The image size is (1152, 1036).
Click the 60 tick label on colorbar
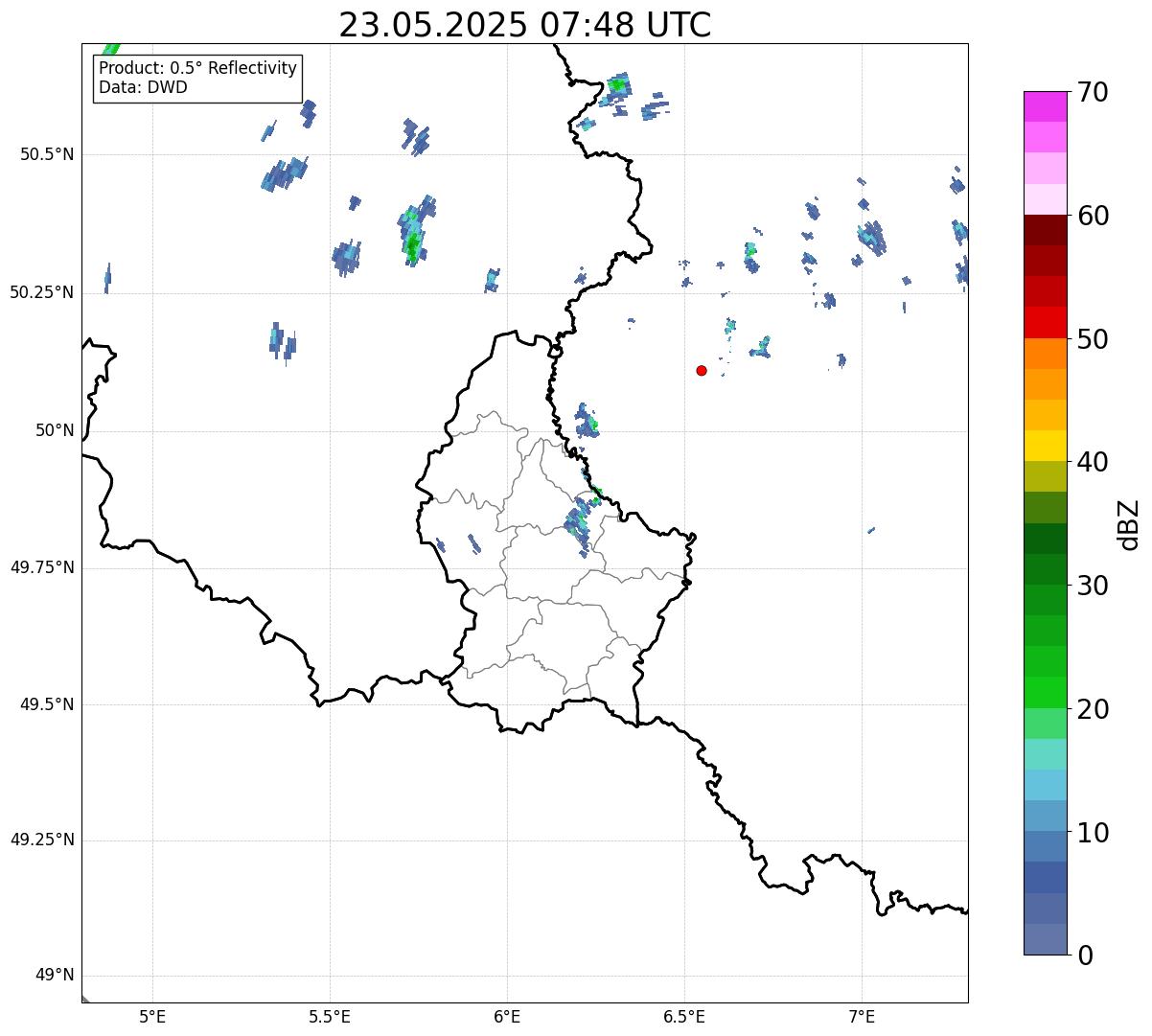click(1093, 217)
